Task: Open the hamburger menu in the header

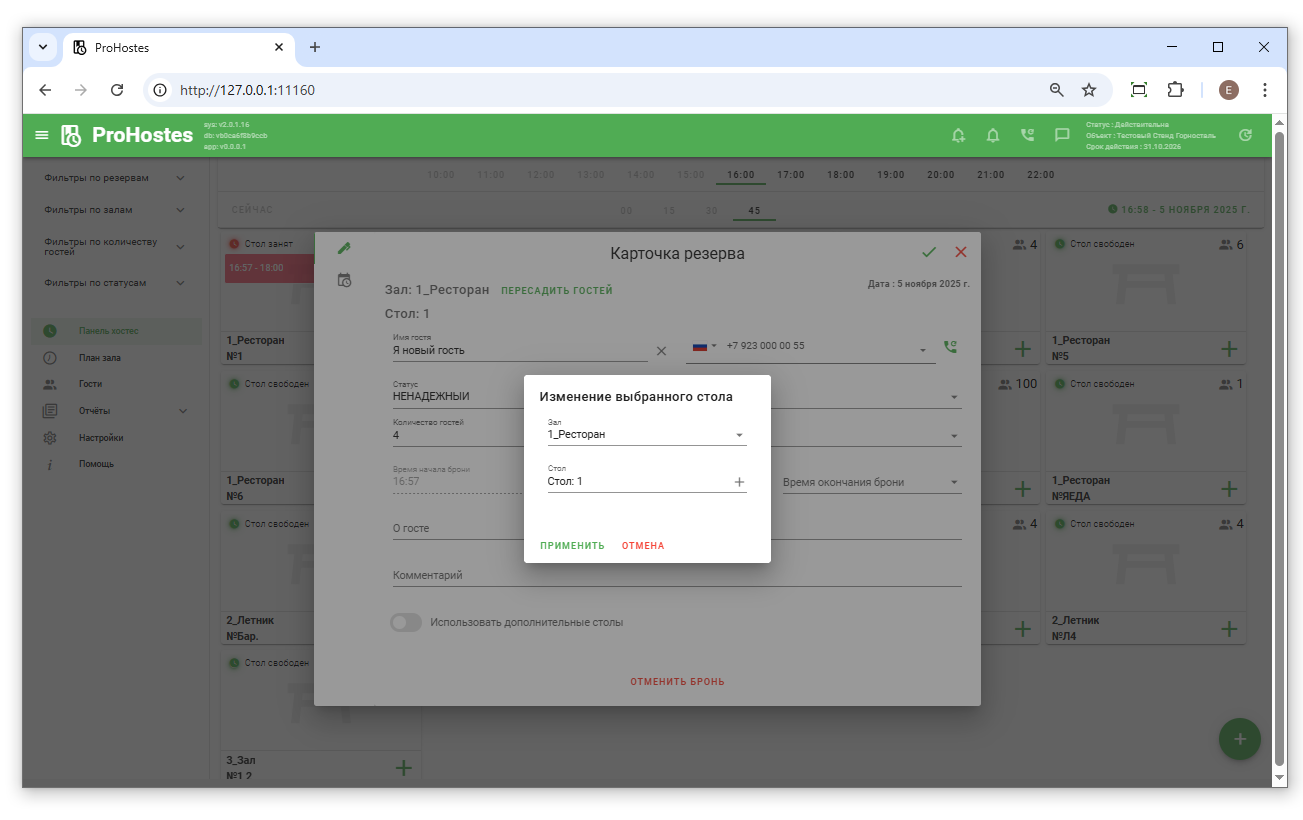Action: coord(42,135)
